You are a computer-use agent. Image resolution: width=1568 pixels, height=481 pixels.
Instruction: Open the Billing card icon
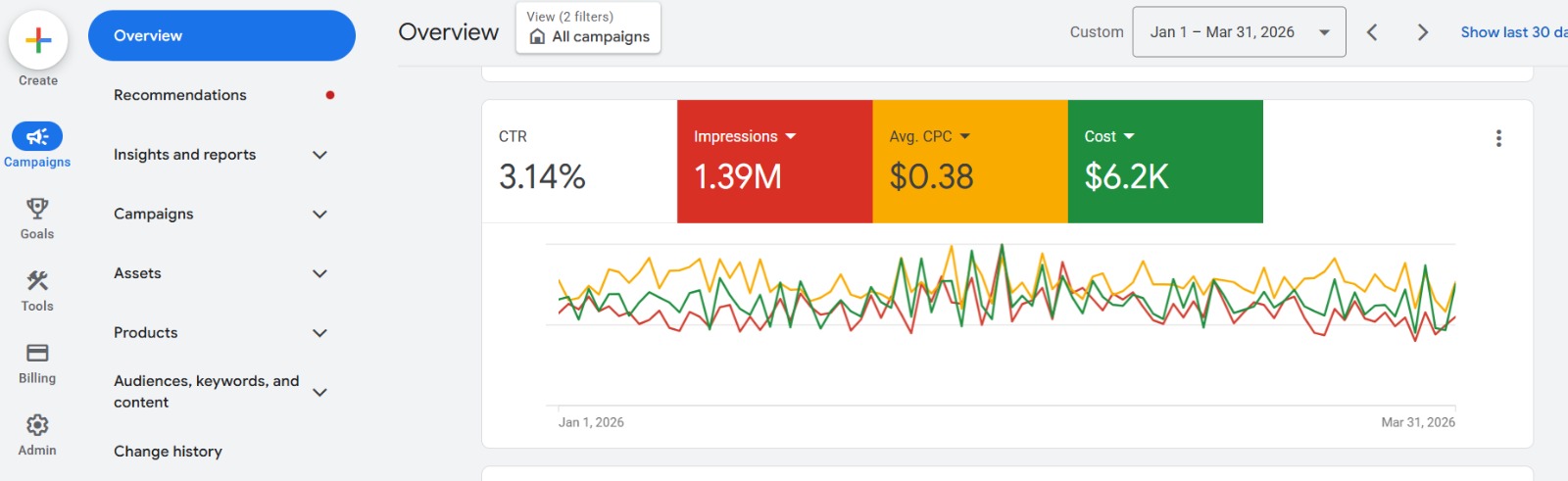tap(37, 353)
